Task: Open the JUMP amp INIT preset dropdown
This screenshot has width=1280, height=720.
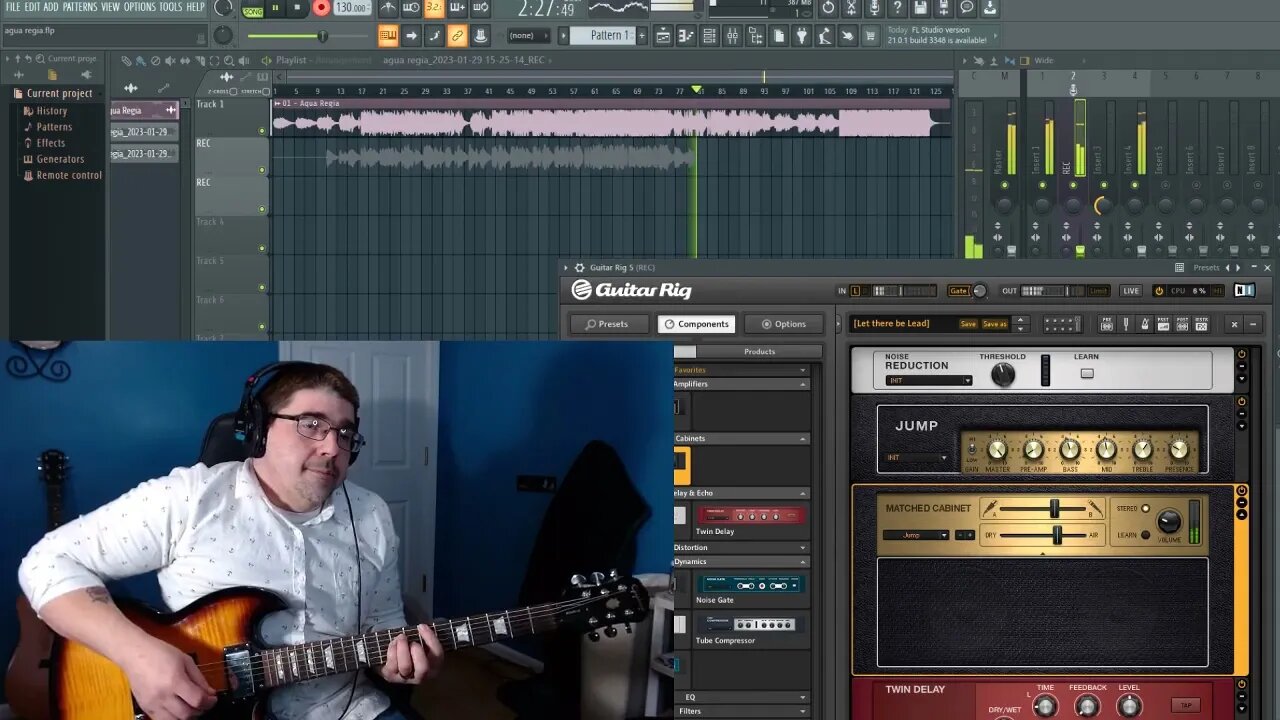Action: coord(917,458)
